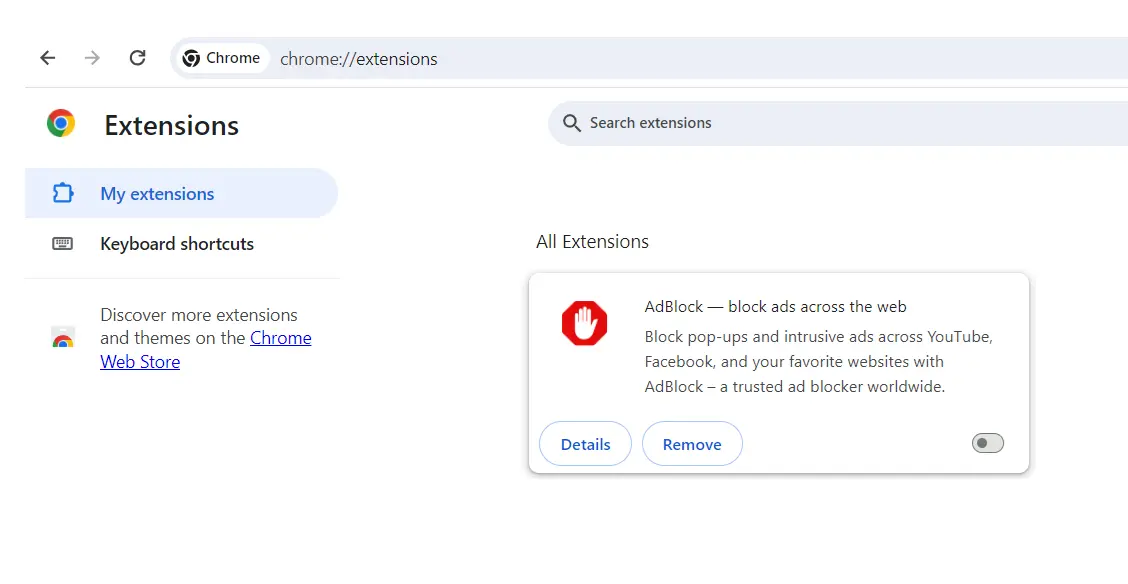Click the chrome://extensions address bar text
The image size is (1128, 584).
[x=359, y=59]
